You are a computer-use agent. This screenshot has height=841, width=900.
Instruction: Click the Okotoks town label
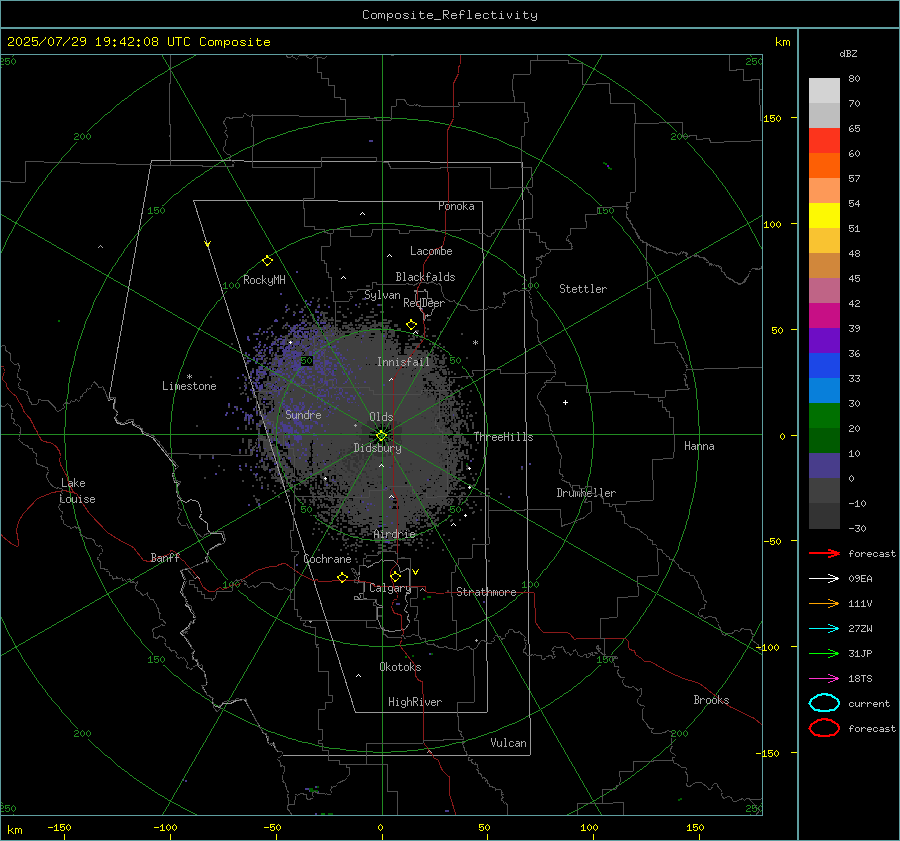click(x=400, y=667)
